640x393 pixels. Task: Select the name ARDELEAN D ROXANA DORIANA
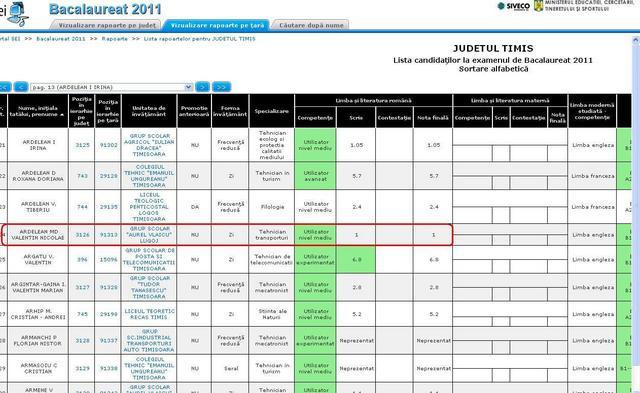click(x=38, y=176)
